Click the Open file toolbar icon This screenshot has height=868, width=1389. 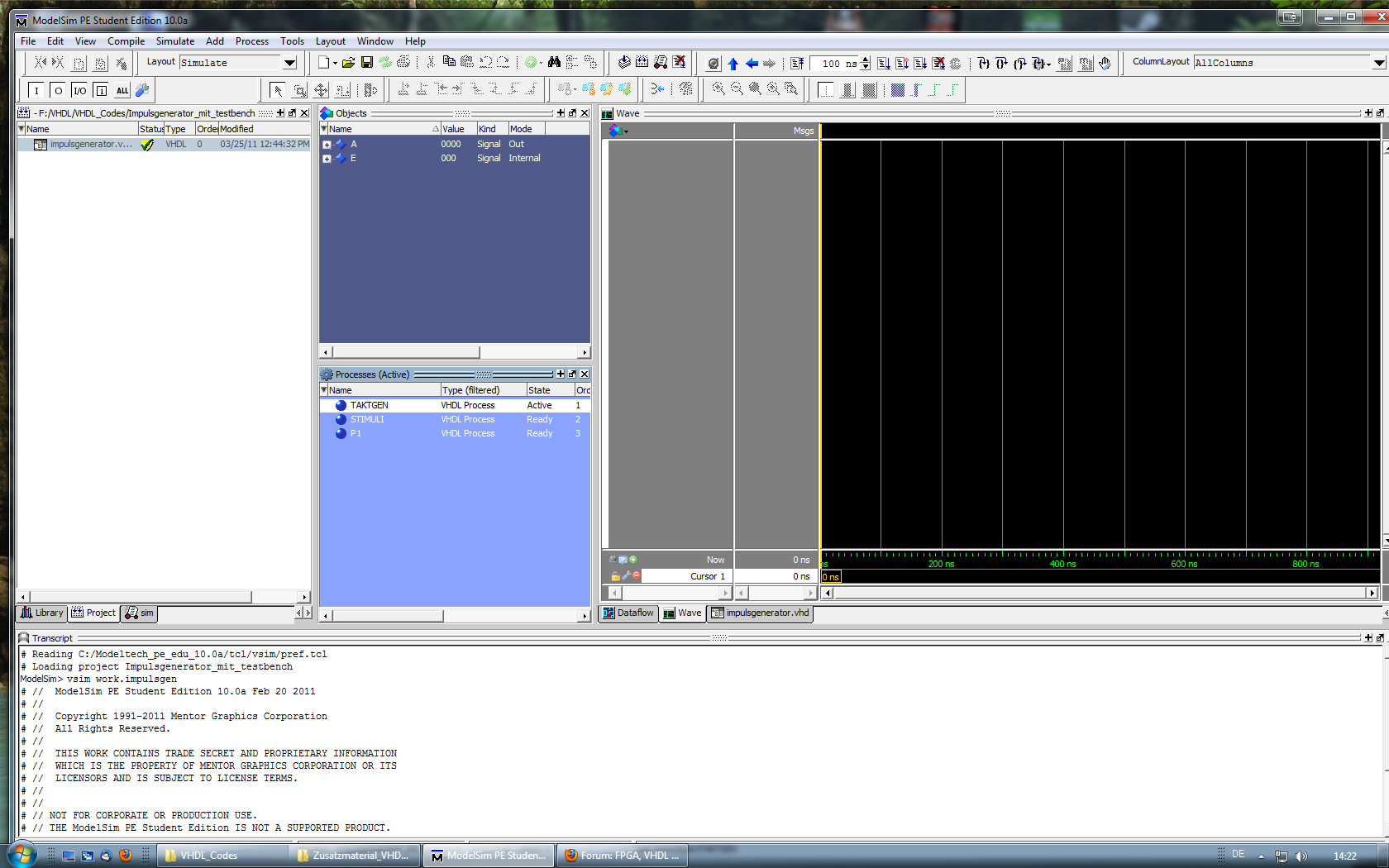coord(348,63)
